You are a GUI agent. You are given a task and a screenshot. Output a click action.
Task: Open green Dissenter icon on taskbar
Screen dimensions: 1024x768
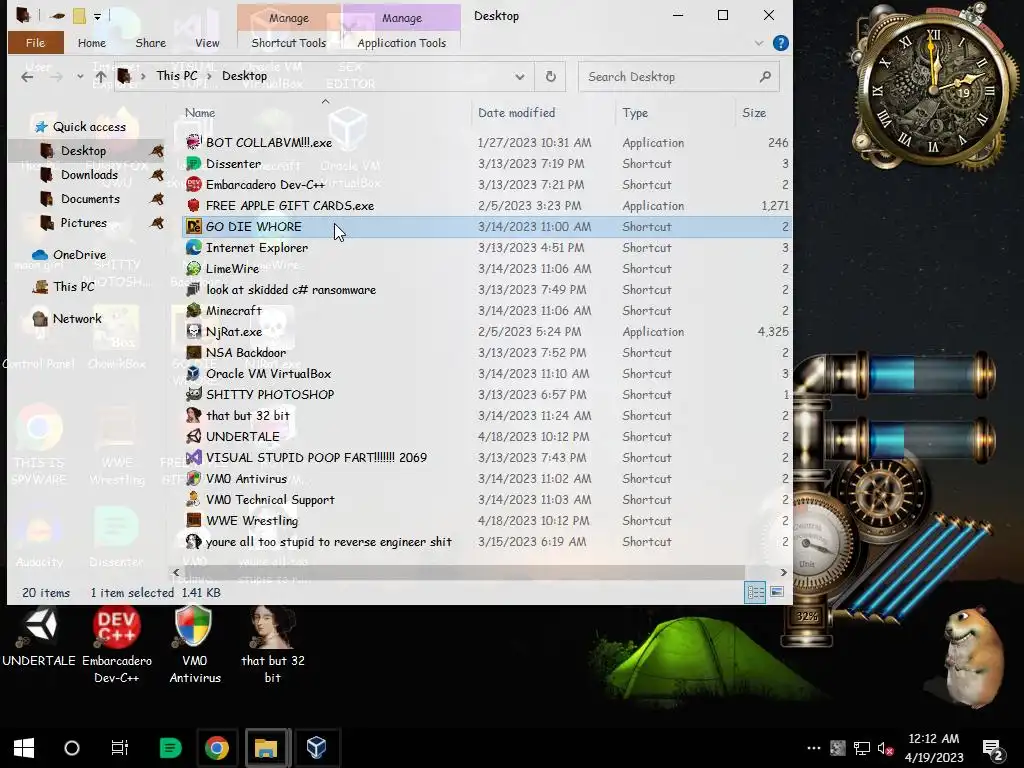tap(170, 748)
